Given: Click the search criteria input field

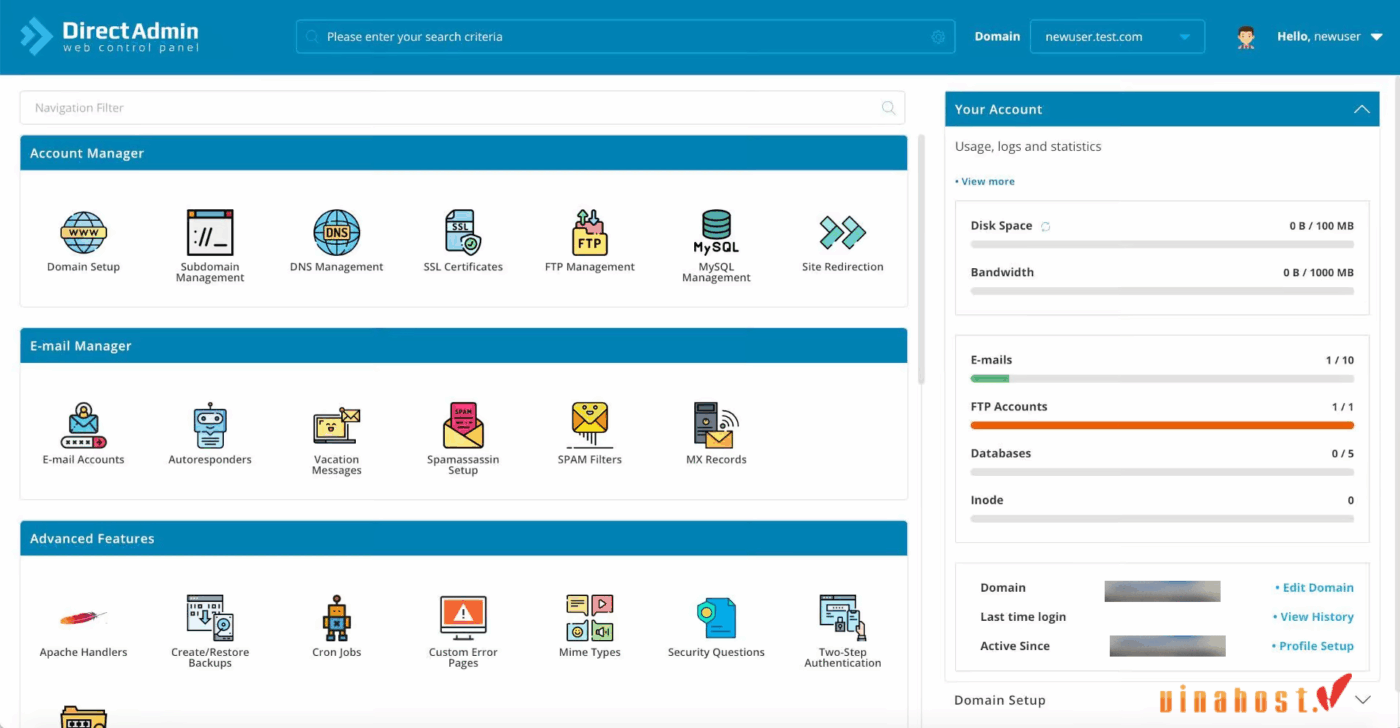Looking at the screenshot, I should [x=625, y=37].
